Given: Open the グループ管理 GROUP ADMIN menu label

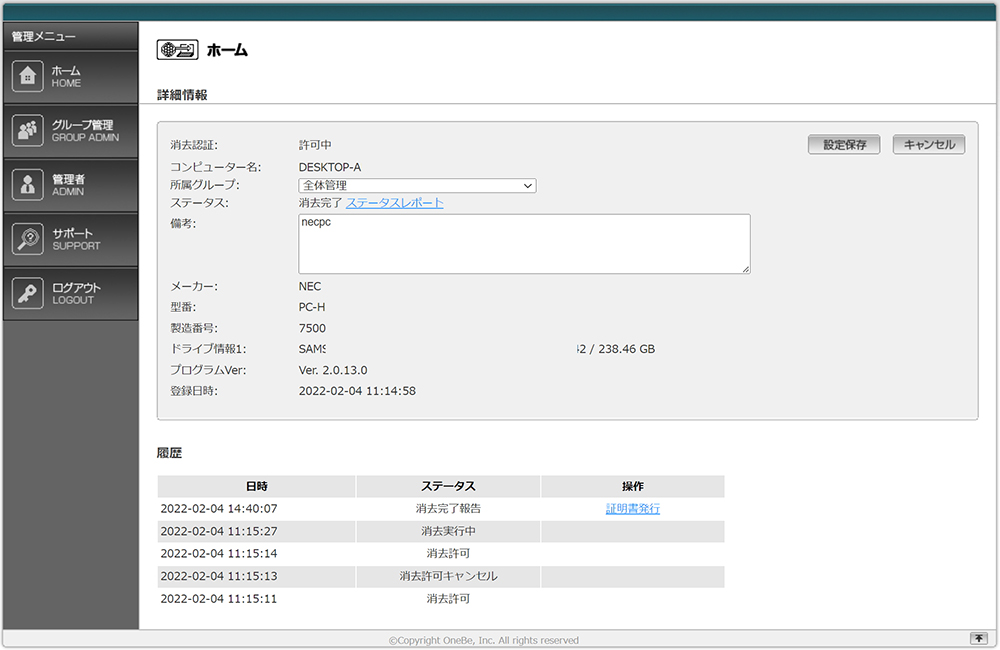Looking at the screenshot, I should [x=85, y=131].
